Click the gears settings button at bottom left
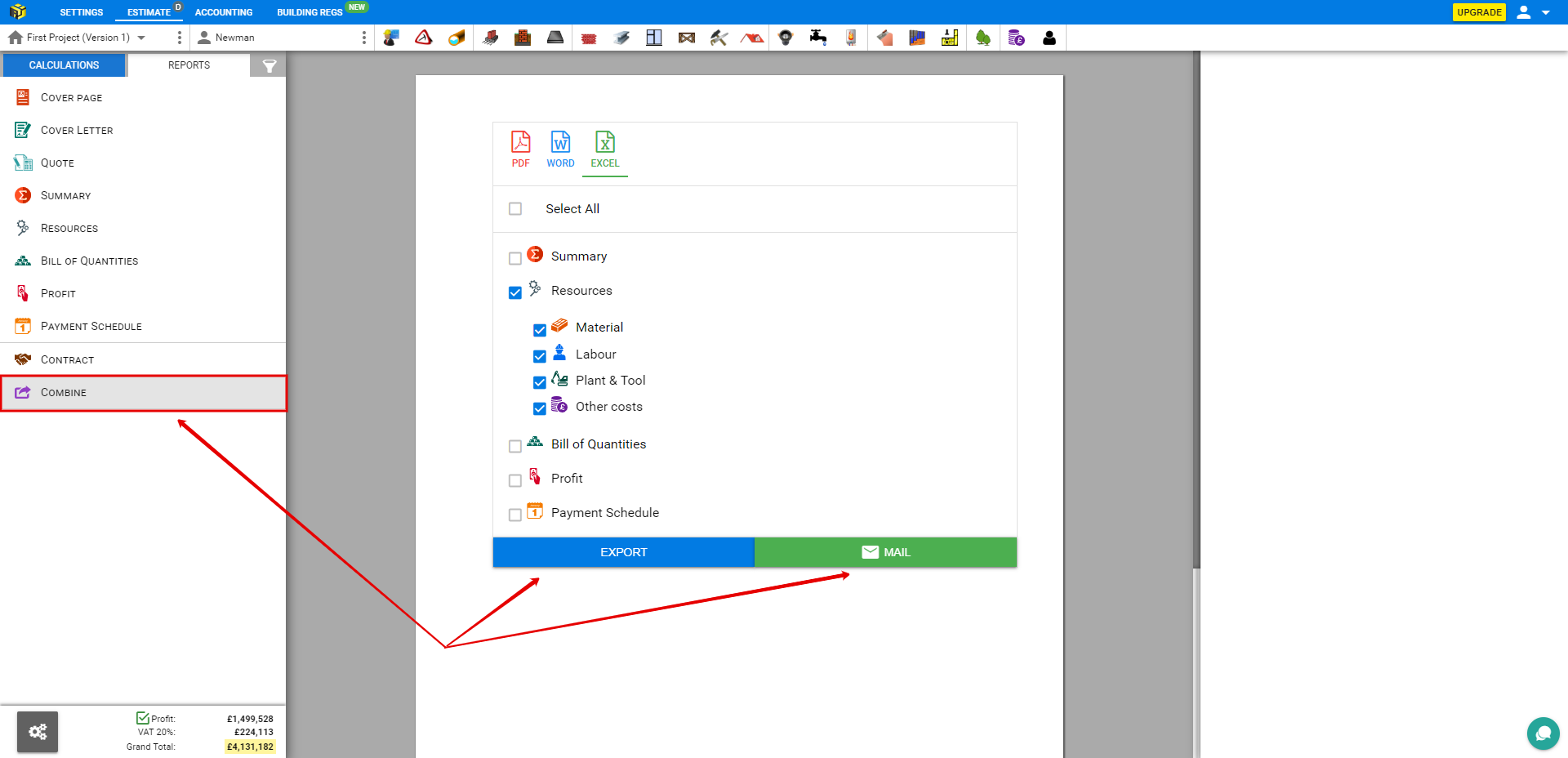The height and width of the screenshot is (758, 1568). (x=38, y=732)
